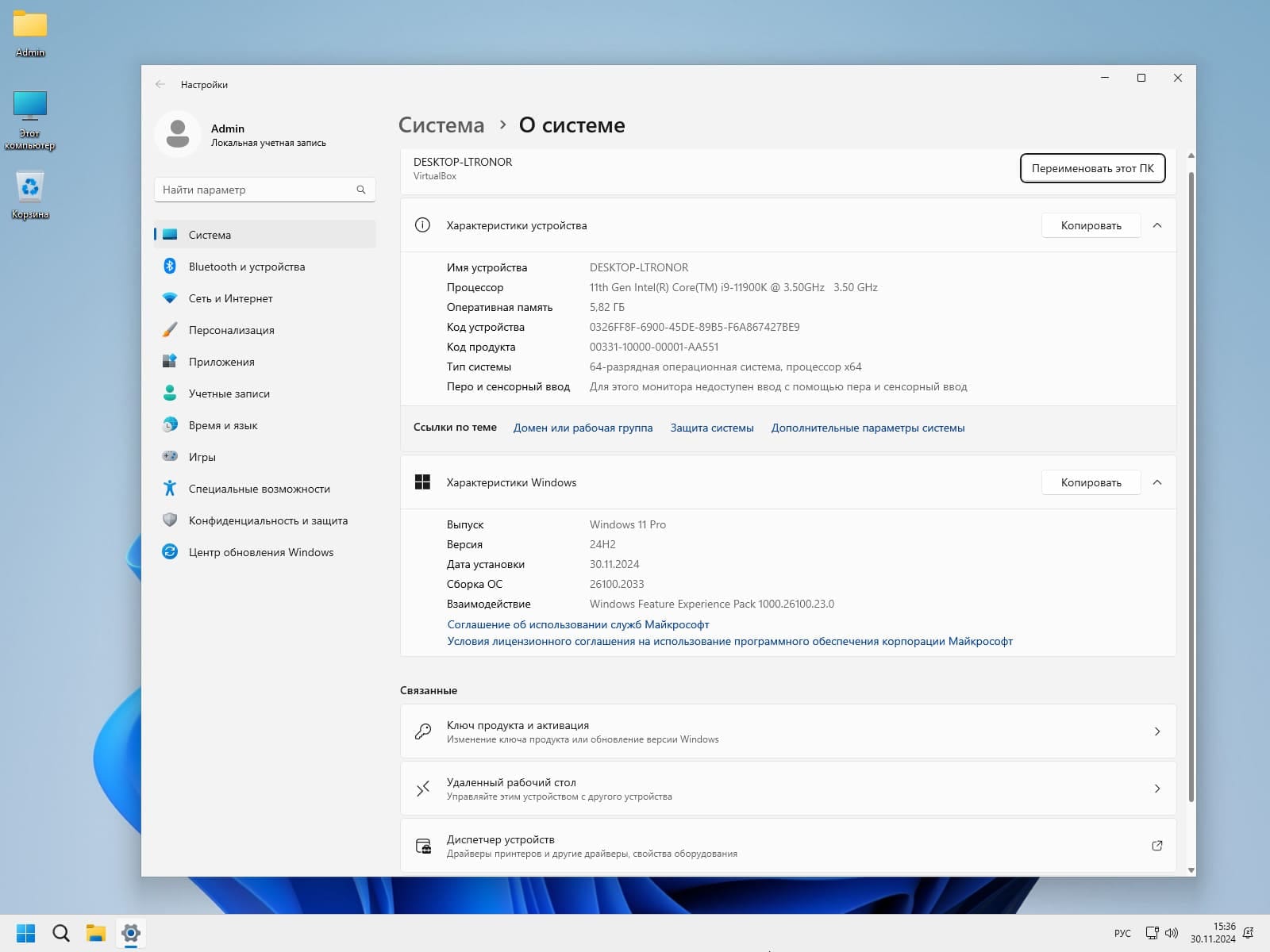This screenshot has height=952, width=1270.
Task: Open the System protection link
Action: tap(712, 428)
